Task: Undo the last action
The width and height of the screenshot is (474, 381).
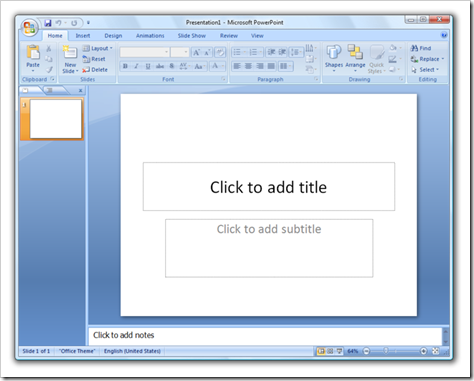Action: (x=58, y=23)
